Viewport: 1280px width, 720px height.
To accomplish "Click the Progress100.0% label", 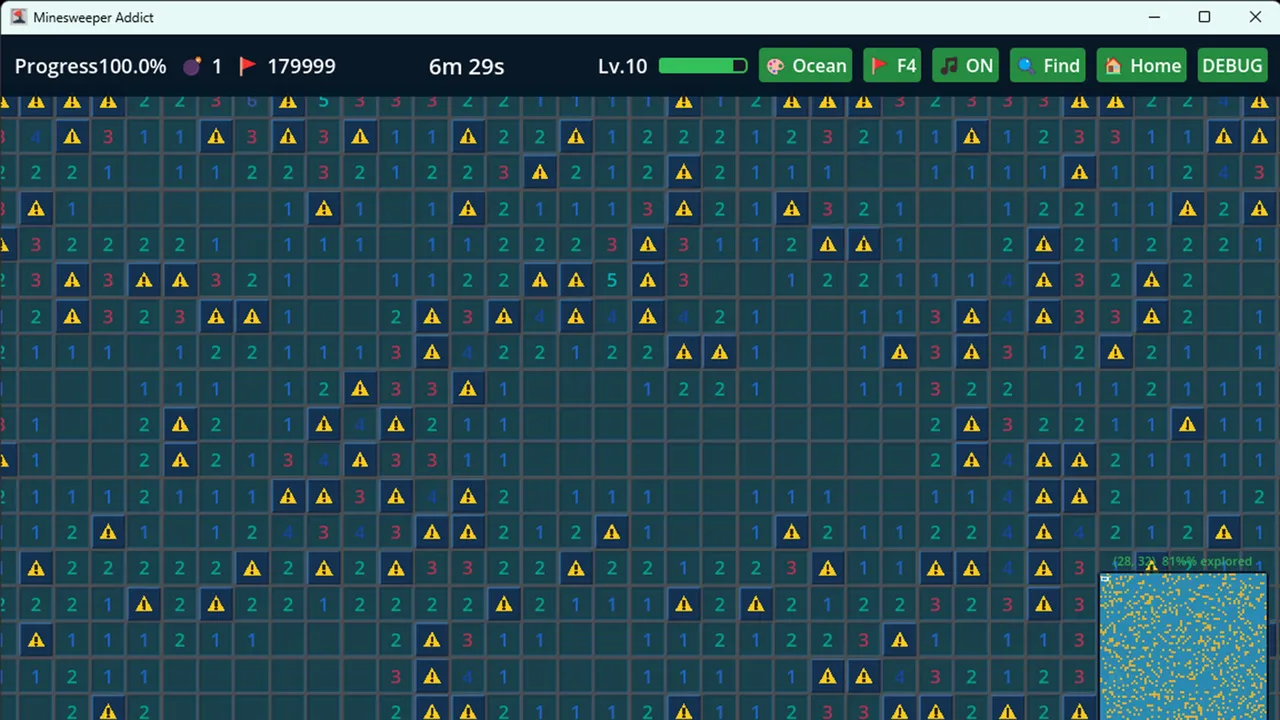I will pyautogui.click(x=90, y=66).
